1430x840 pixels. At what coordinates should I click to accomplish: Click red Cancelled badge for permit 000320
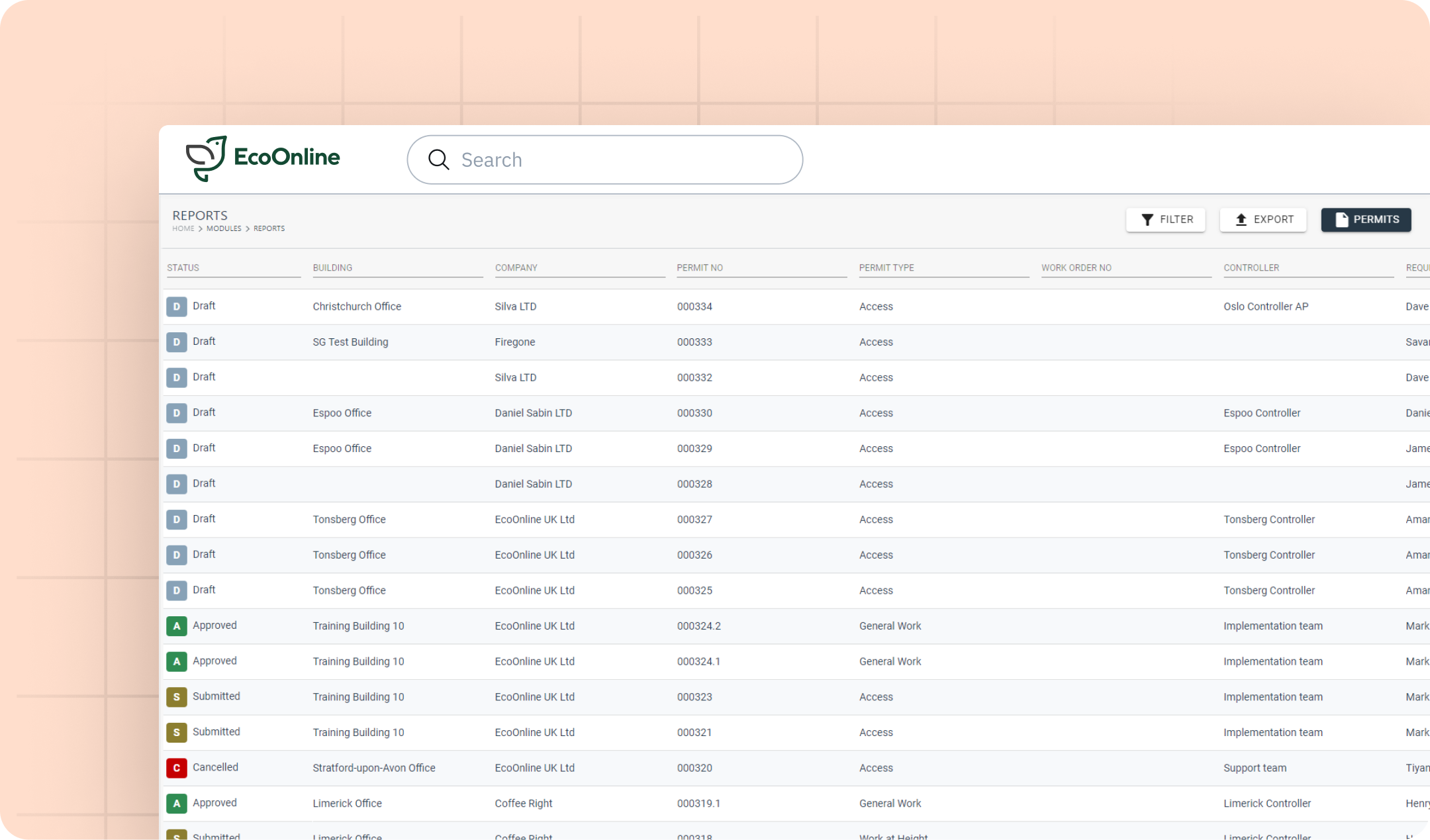coord(176,768)
